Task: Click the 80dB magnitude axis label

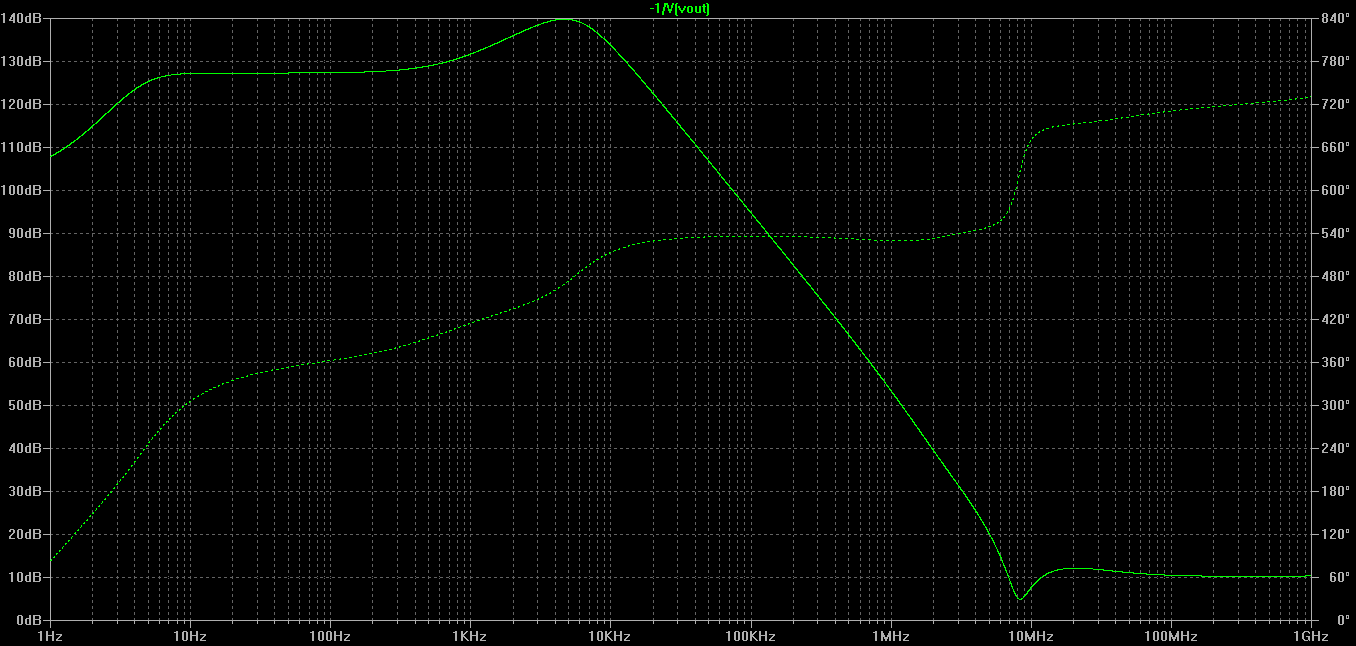Action: point(26,276)
